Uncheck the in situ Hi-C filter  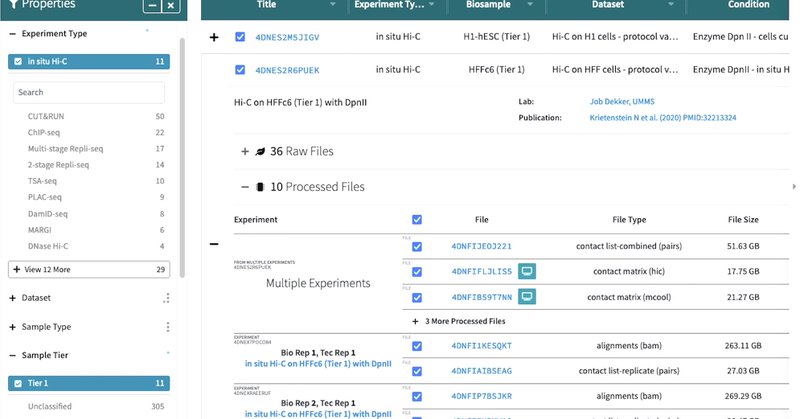pos(89,61)
